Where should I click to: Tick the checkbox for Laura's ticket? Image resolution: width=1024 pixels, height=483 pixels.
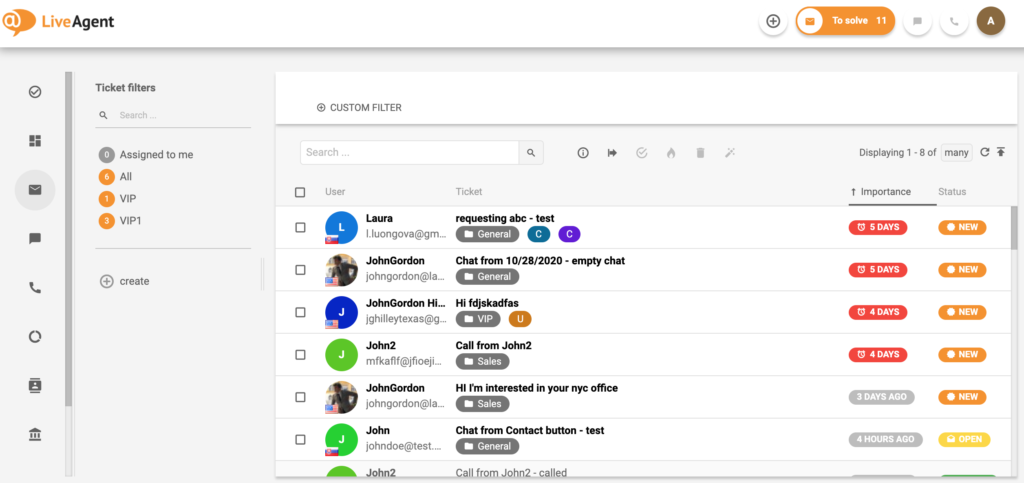coord(300,227)
